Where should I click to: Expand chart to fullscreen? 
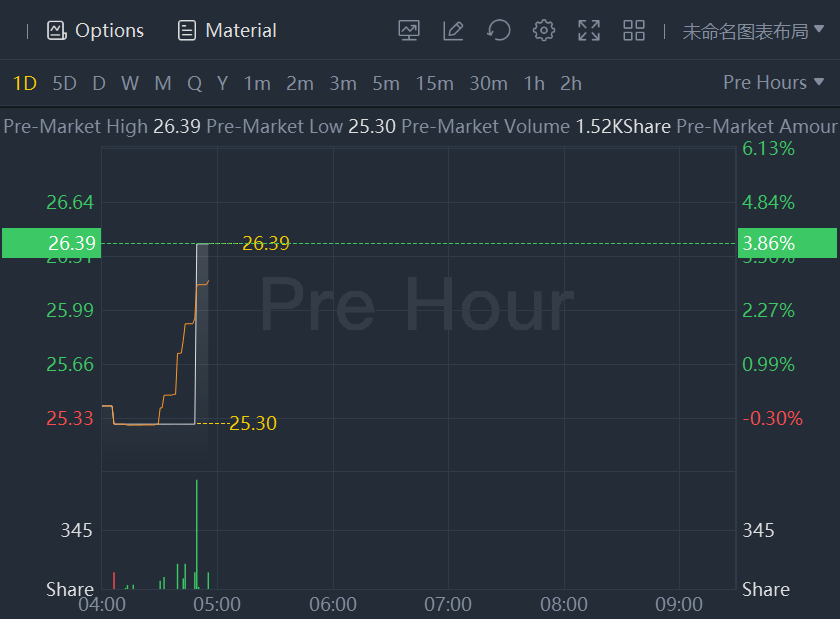[x=589, y=31]
